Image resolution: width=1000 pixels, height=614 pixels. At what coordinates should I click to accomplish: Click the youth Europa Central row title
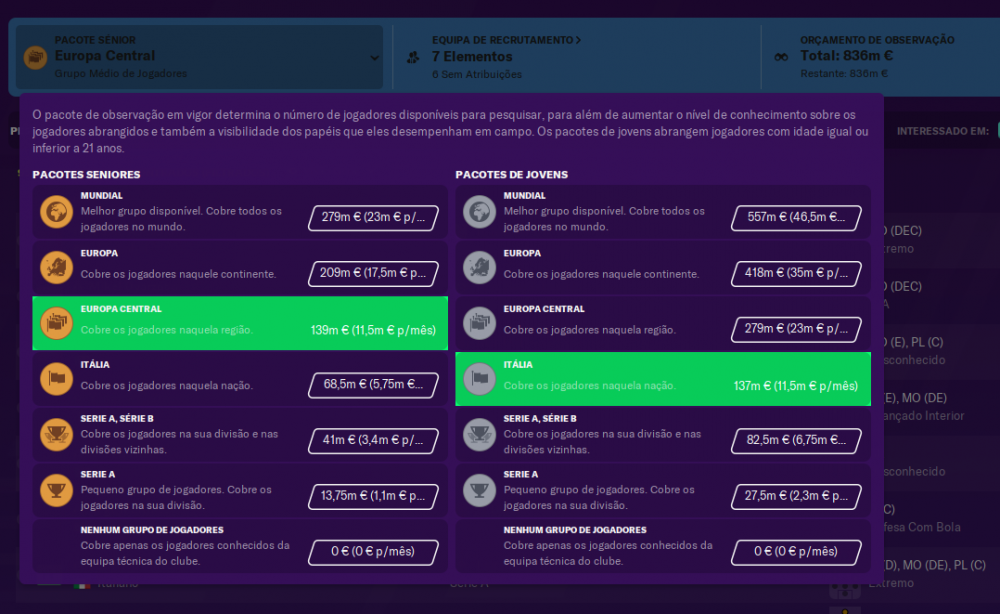[x=544, y=309]
